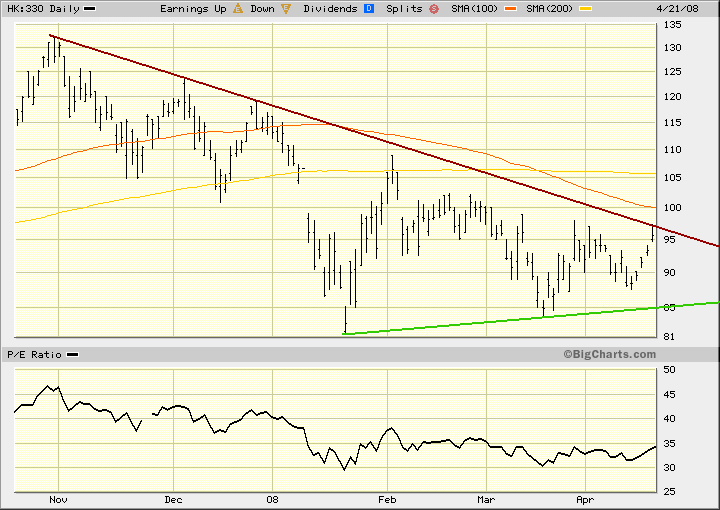
Task: Click the black HK:330 Daily legend marker
Action: 90,9
